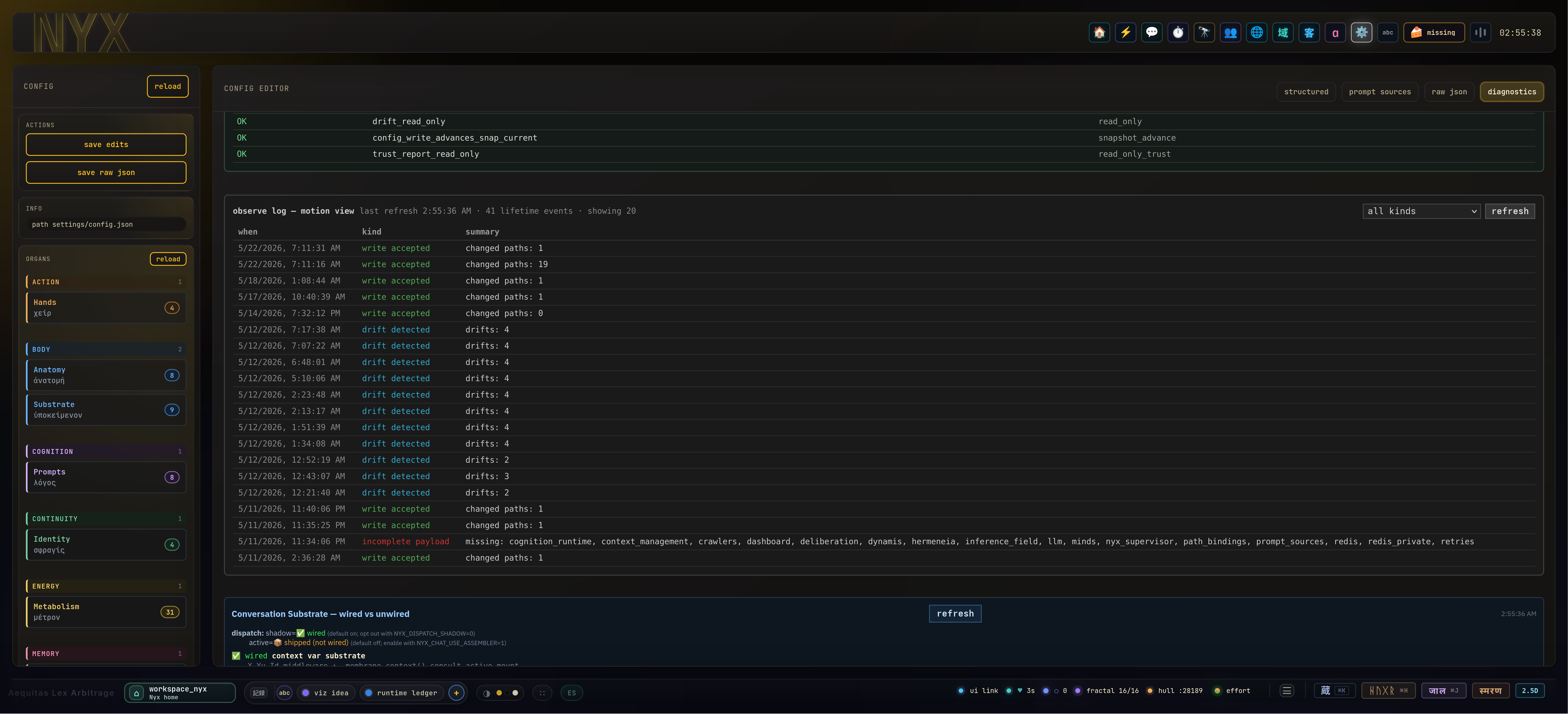The width and height of the screenshot is (1568, 714).
Task: Collapse the ENERGY organ group
Action: (106, 586)
